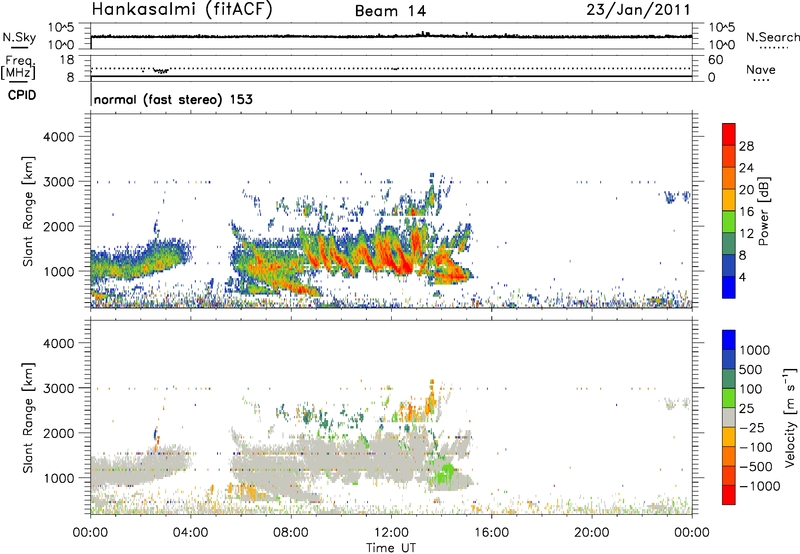Click the 'Power [dB]' colorbar label
The width and height of the screenshot is (800, 554).
(x=764, y=211)
